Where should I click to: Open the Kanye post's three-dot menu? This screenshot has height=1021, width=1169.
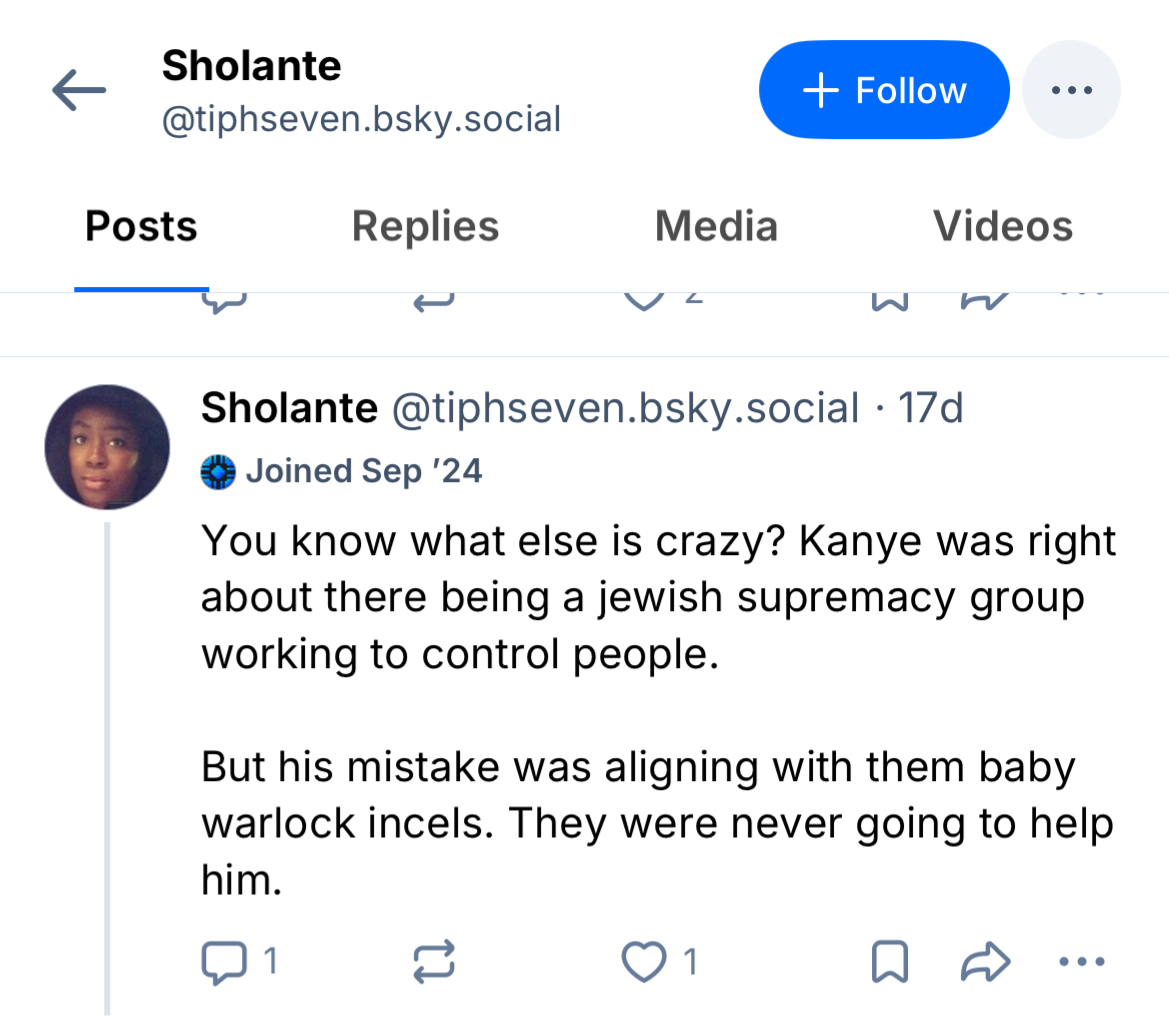click(1080, 962)
